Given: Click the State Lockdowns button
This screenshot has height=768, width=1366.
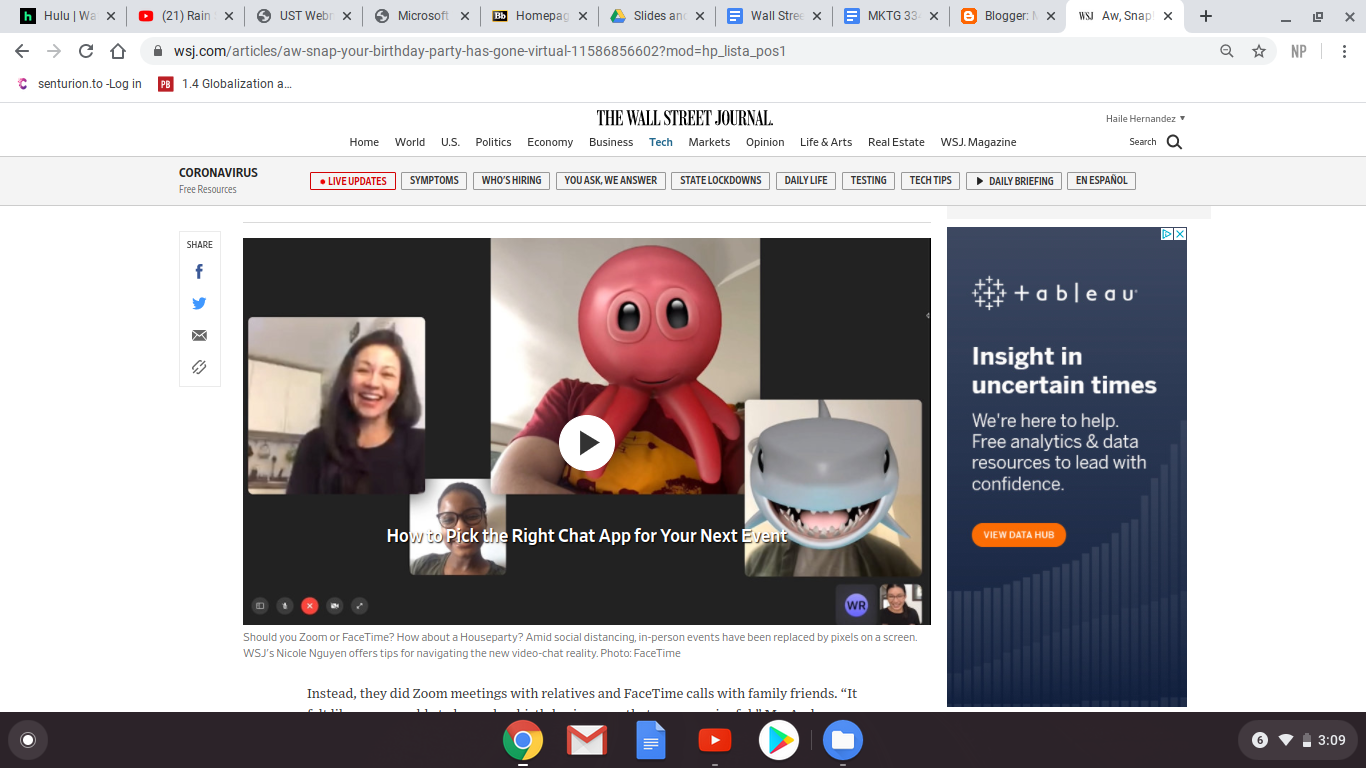Looking at the screenshot, I should click(721, 181).
